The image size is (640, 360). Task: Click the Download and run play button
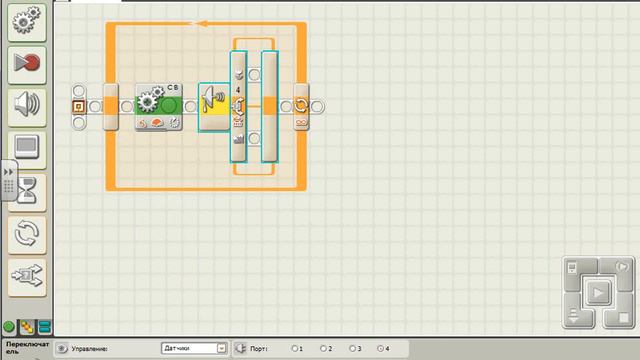[x=598, y=293]
